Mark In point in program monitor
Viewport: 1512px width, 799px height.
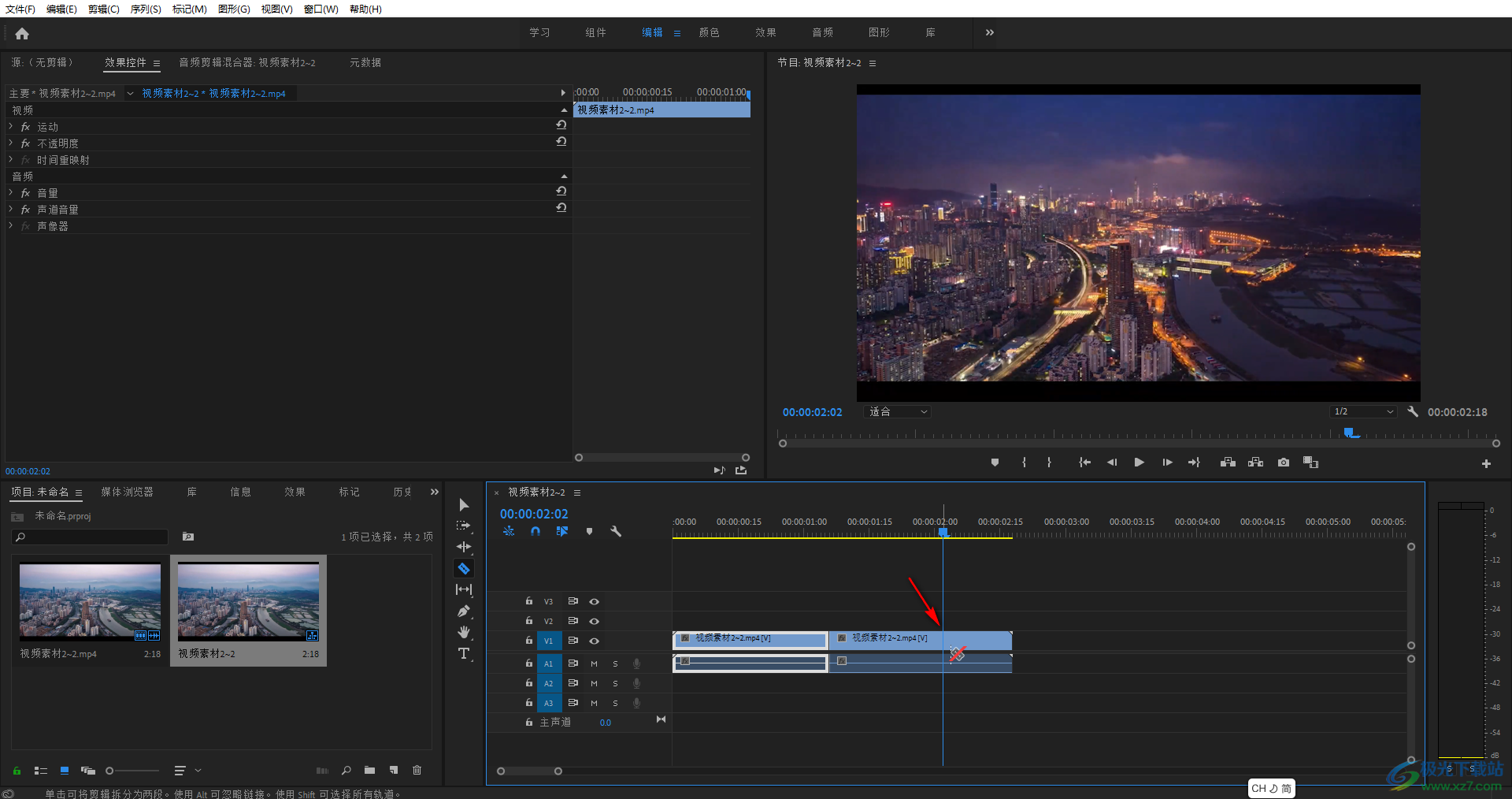[1024, 463]
